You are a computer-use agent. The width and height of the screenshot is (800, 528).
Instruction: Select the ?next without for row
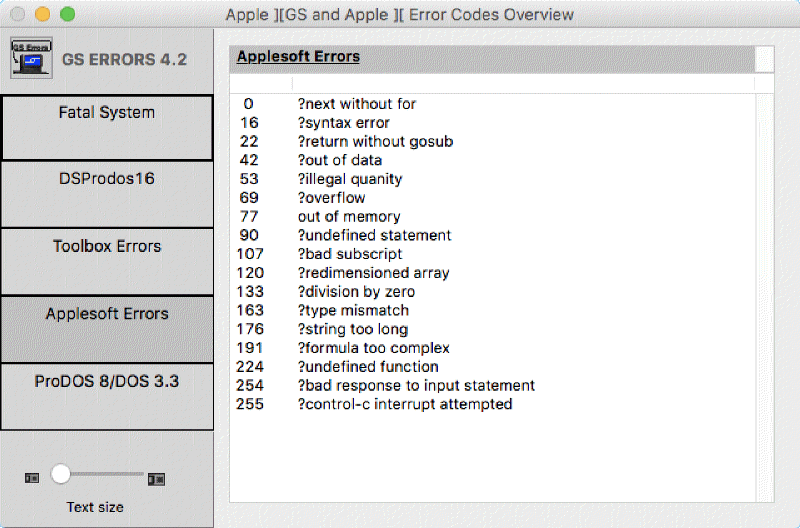(x=492, y=104)
